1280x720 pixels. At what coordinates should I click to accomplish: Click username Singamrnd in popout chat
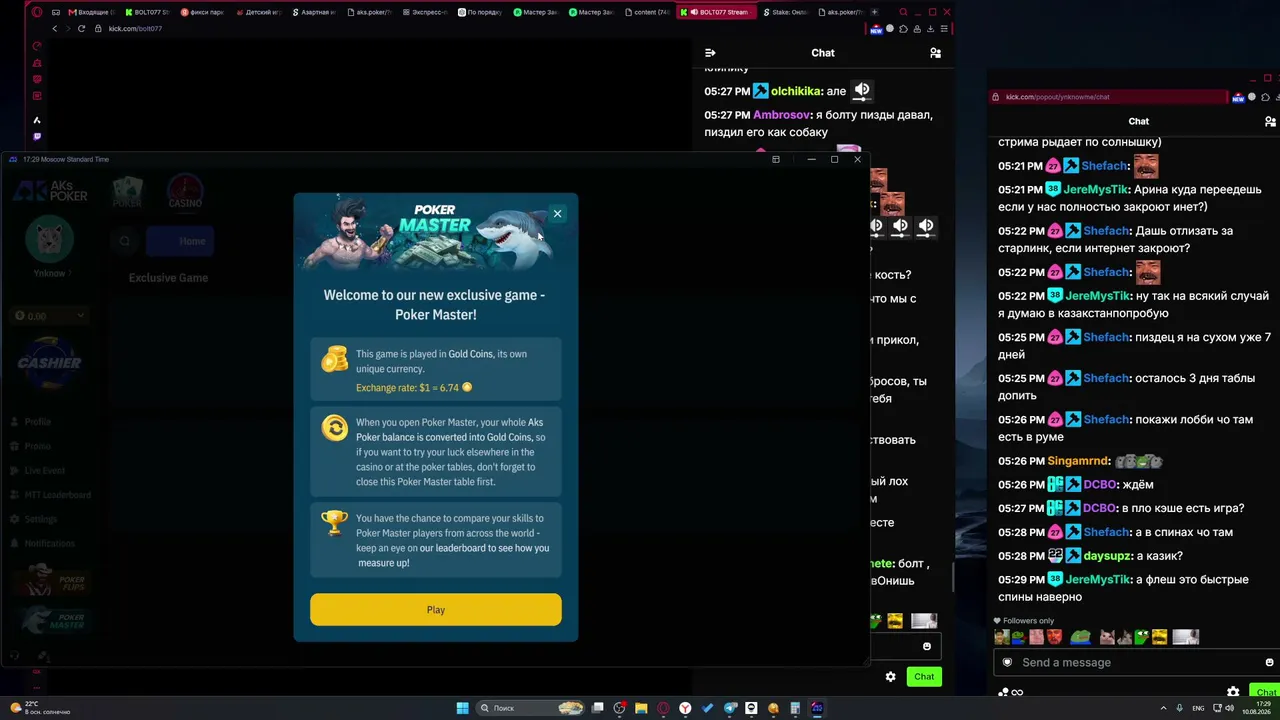pos(1078,461)
